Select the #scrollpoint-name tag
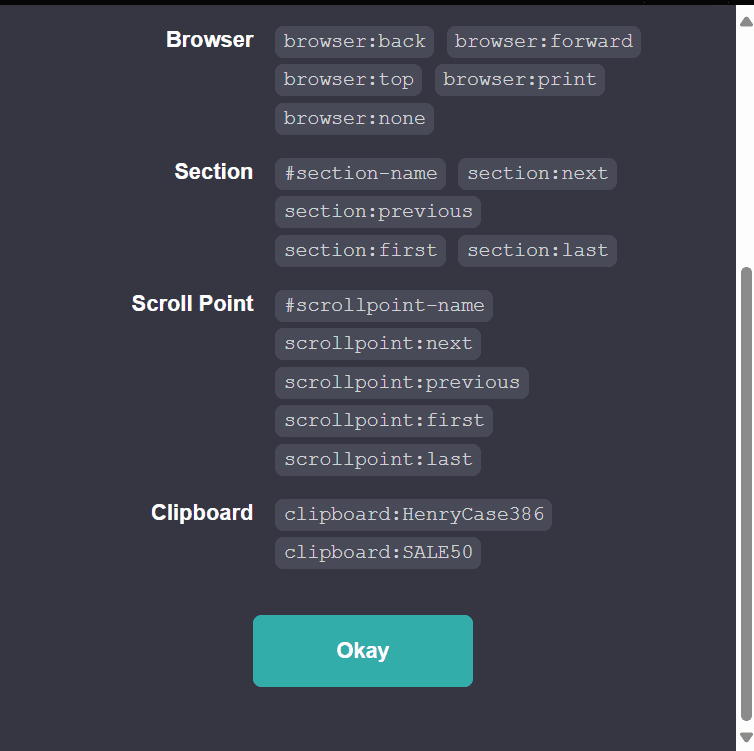 pos(384,306)
